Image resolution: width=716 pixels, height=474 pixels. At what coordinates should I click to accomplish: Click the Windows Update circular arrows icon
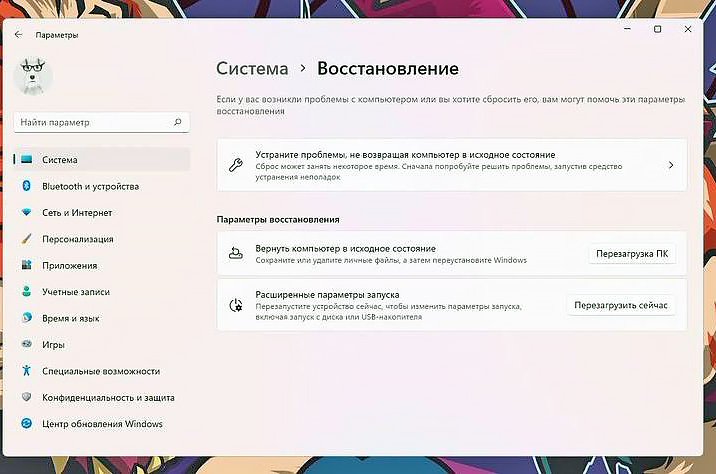[26, 423]
